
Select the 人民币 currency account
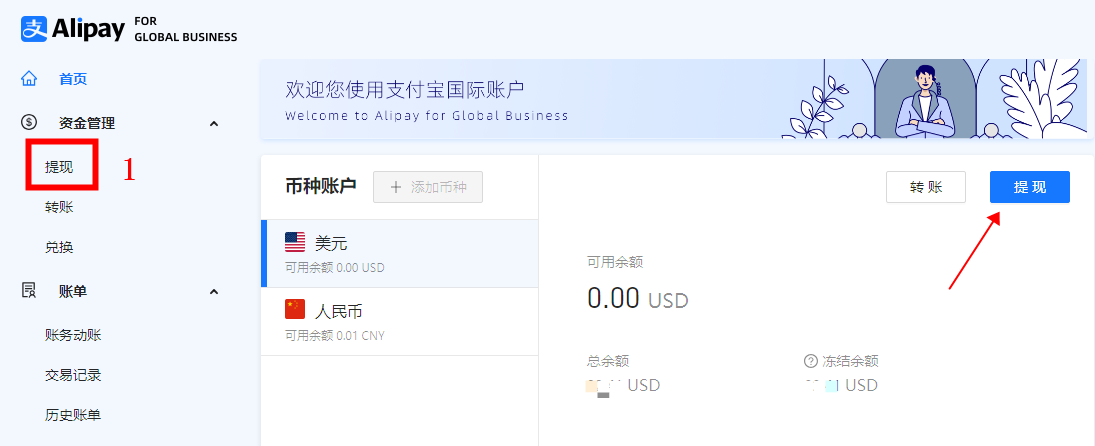tap(399, 321)
